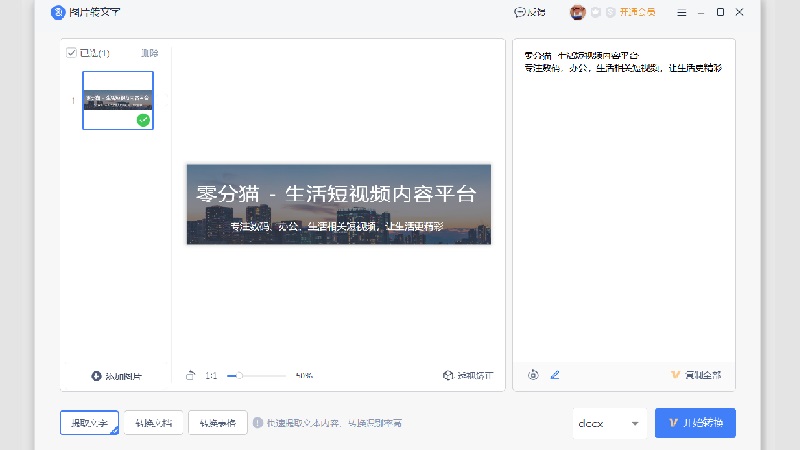
Task: Expand the output format arrow
Action: [635, 423]
